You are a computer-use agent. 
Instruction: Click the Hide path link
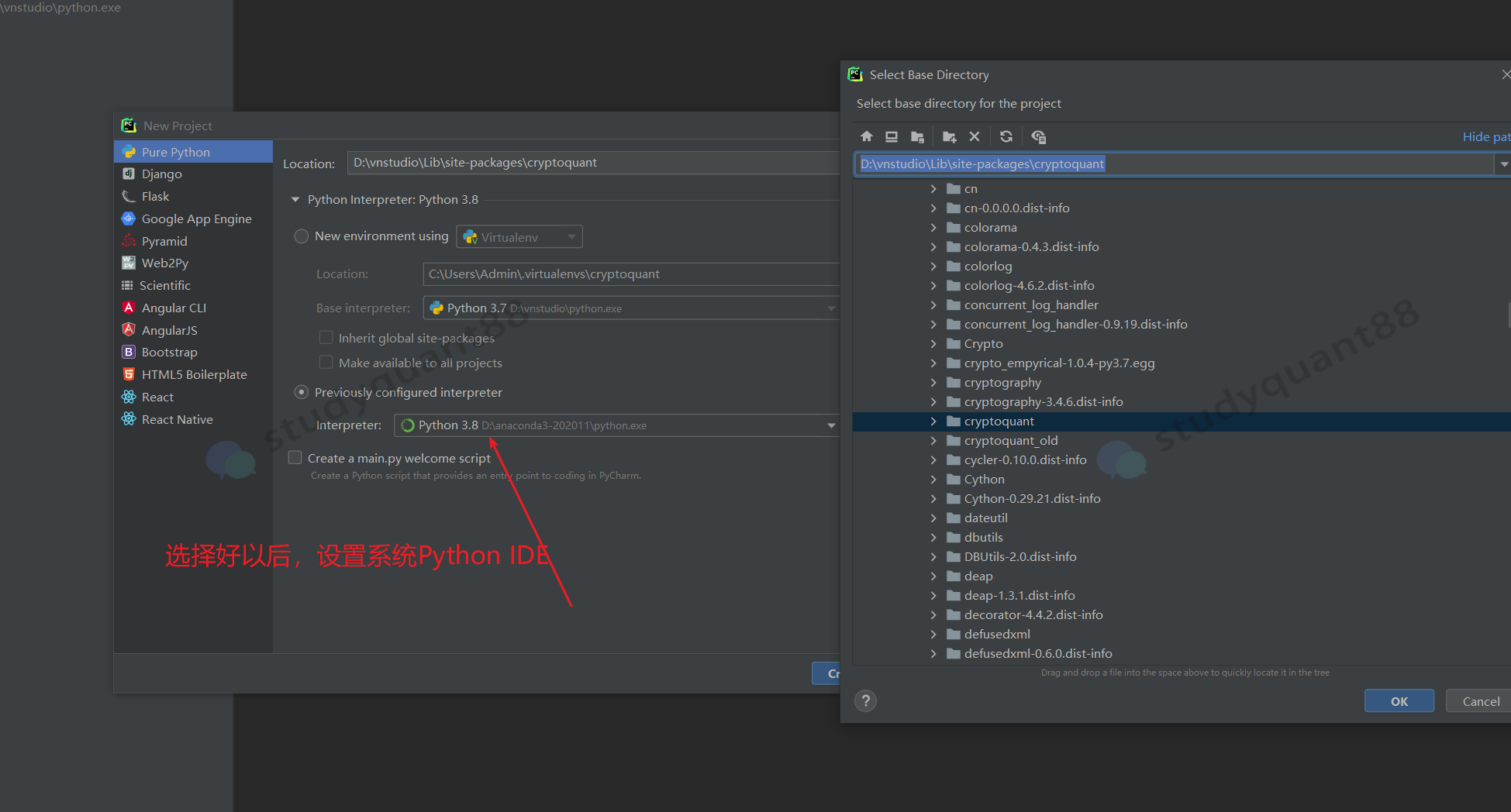[1485, 136]
